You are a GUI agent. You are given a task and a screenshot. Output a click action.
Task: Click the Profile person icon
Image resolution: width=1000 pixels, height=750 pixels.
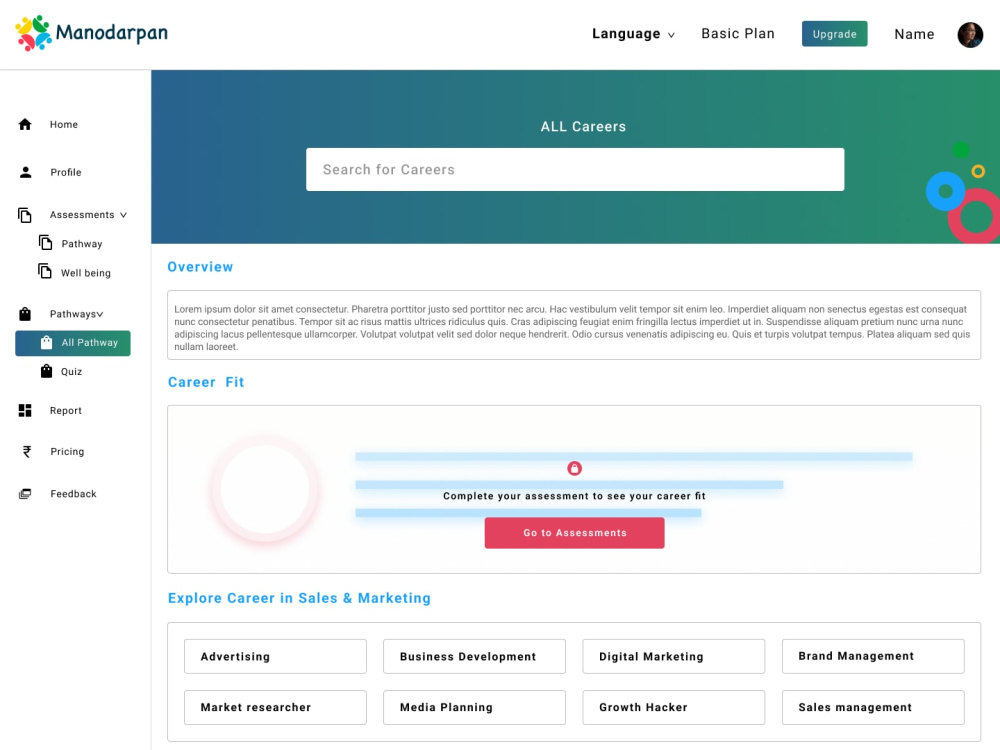click(x=26, y=172)
